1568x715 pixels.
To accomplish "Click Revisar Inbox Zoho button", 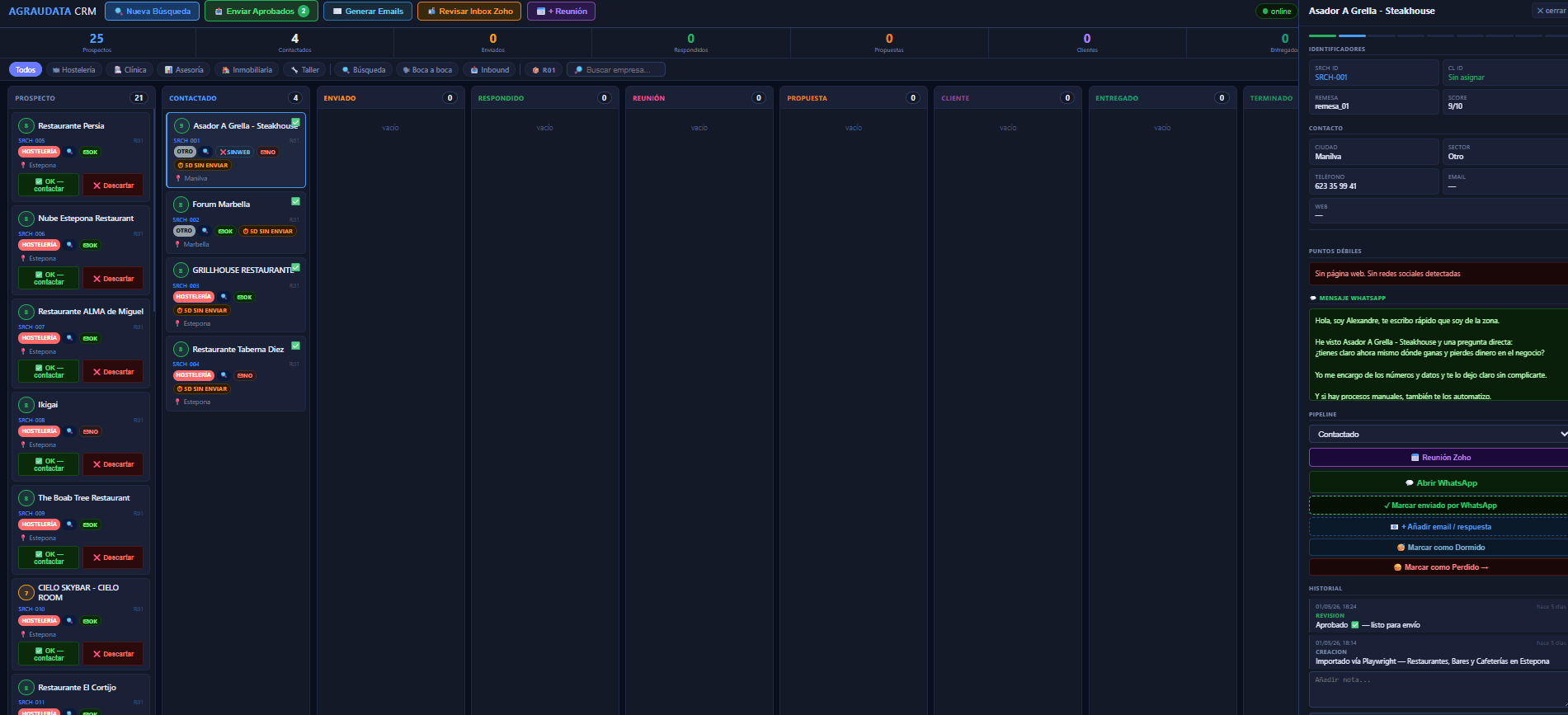I will point(469,12).
